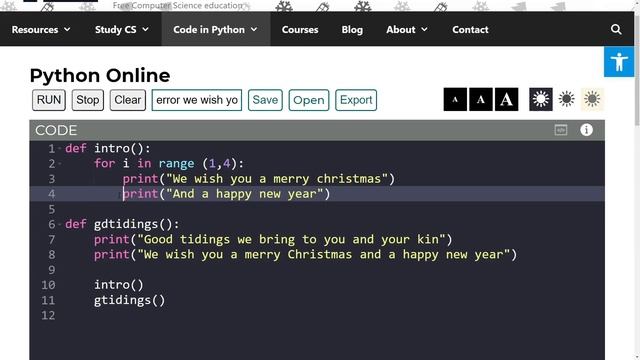
Task: Click the 'Python Online' heading
Action: pyautogui.click(x=100, y=76)
